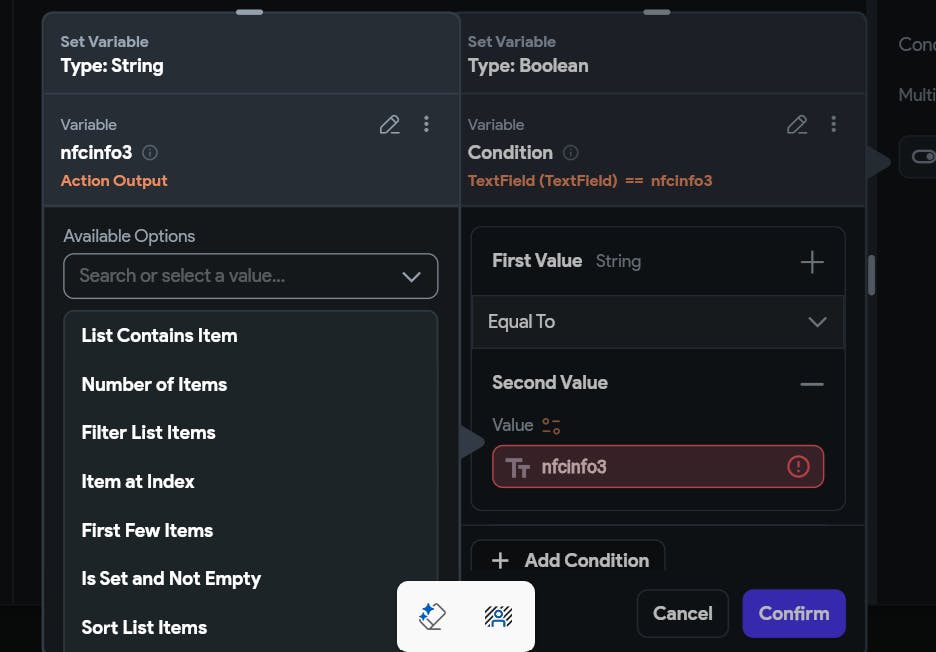This screenshot has width=936, height=652.
Task: Edit the nfcinfo3 variable with pencil icon
Action: (x=389, y=124)
